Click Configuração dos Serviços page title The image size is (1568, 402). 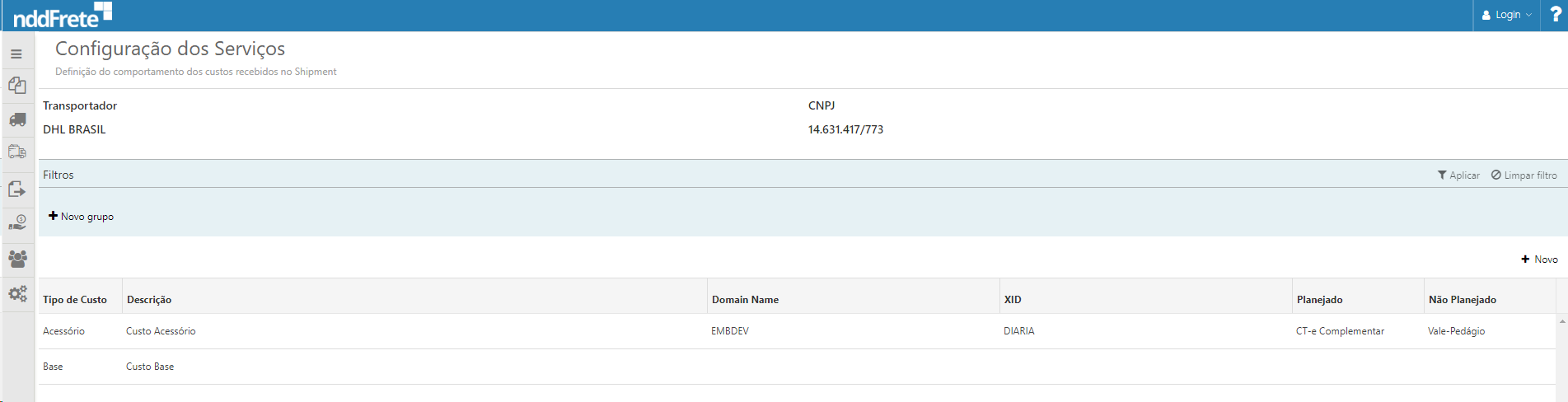(x=170, y=49)
